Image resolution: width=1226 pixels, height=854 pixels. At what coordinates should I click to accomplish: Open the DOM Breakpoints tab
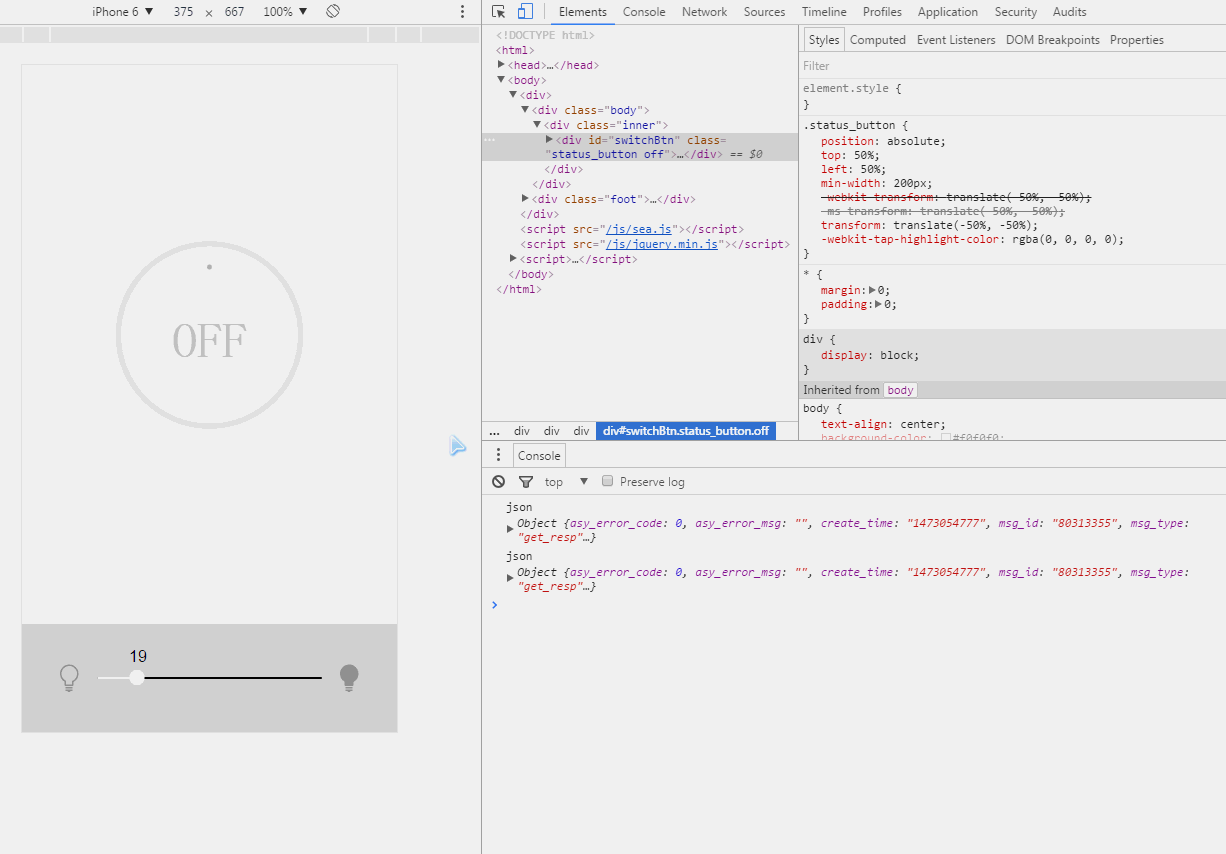[1053, 40]
